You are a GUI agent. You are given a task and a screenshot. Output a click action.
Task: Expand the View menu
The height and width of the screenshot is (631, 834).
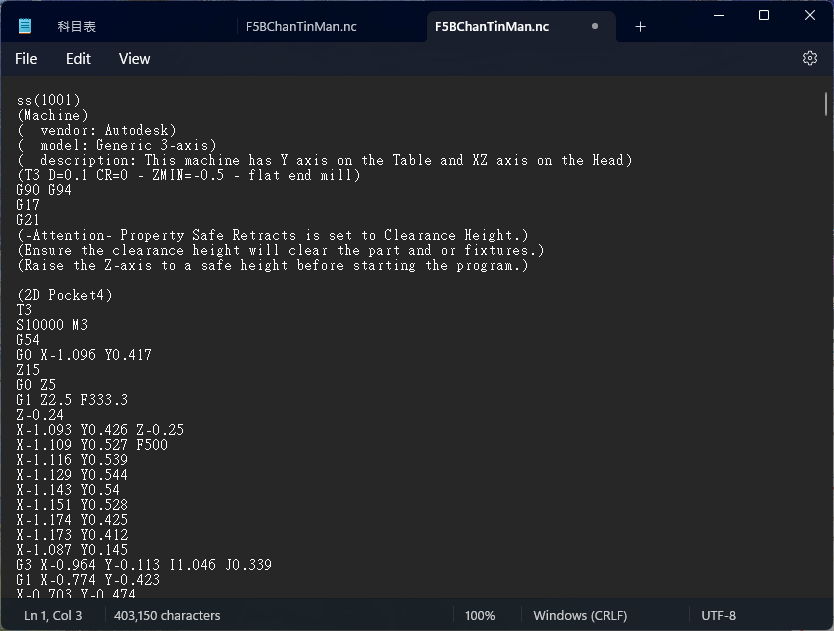pos(134,59)
